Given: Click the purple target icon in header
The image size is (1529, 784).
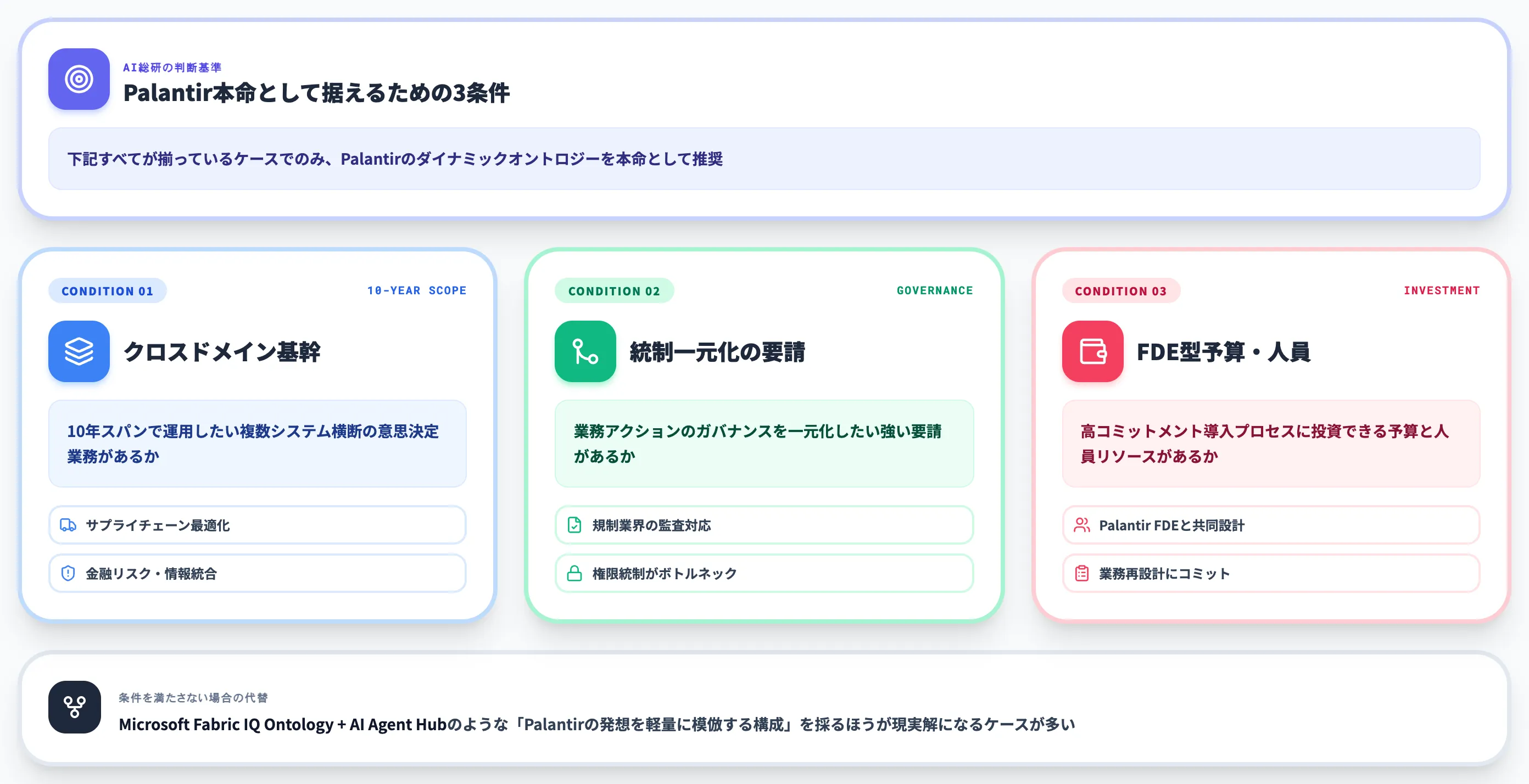Looking at the screenshot, I should 79,79.
